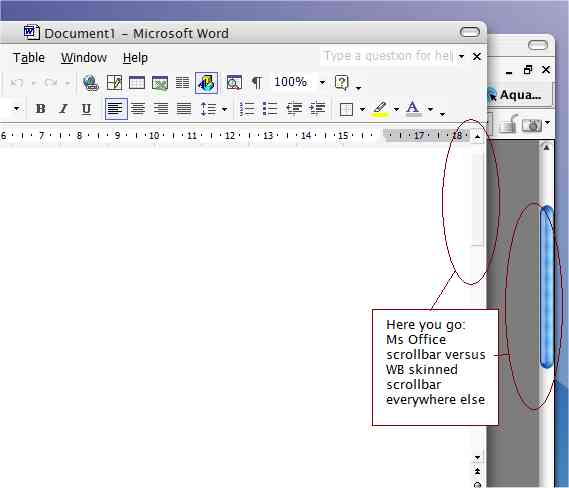Click the disabled Undo arrow icon

tap(17, 83)
